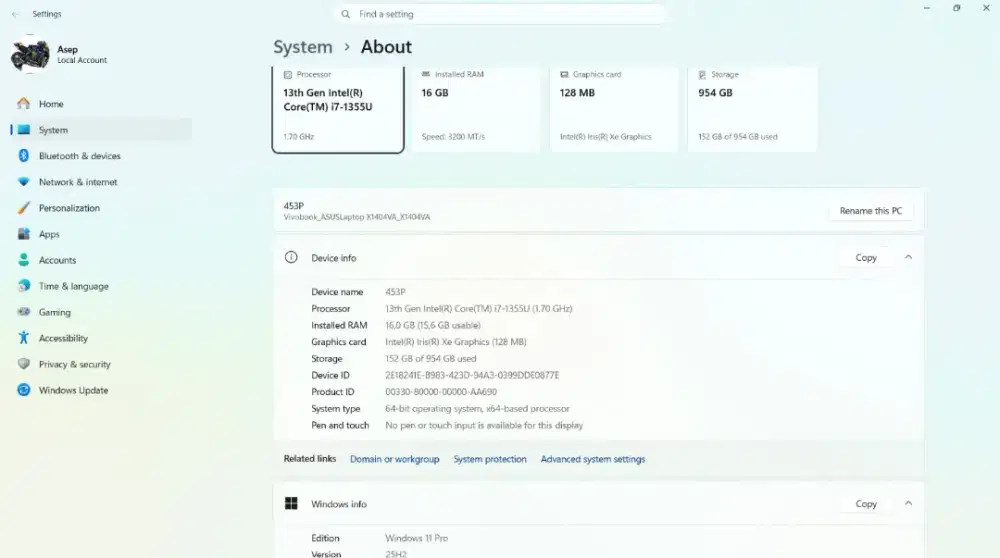Copy the Windows info details
Screen dimensions: 1000x558
[x=865, y=504]
